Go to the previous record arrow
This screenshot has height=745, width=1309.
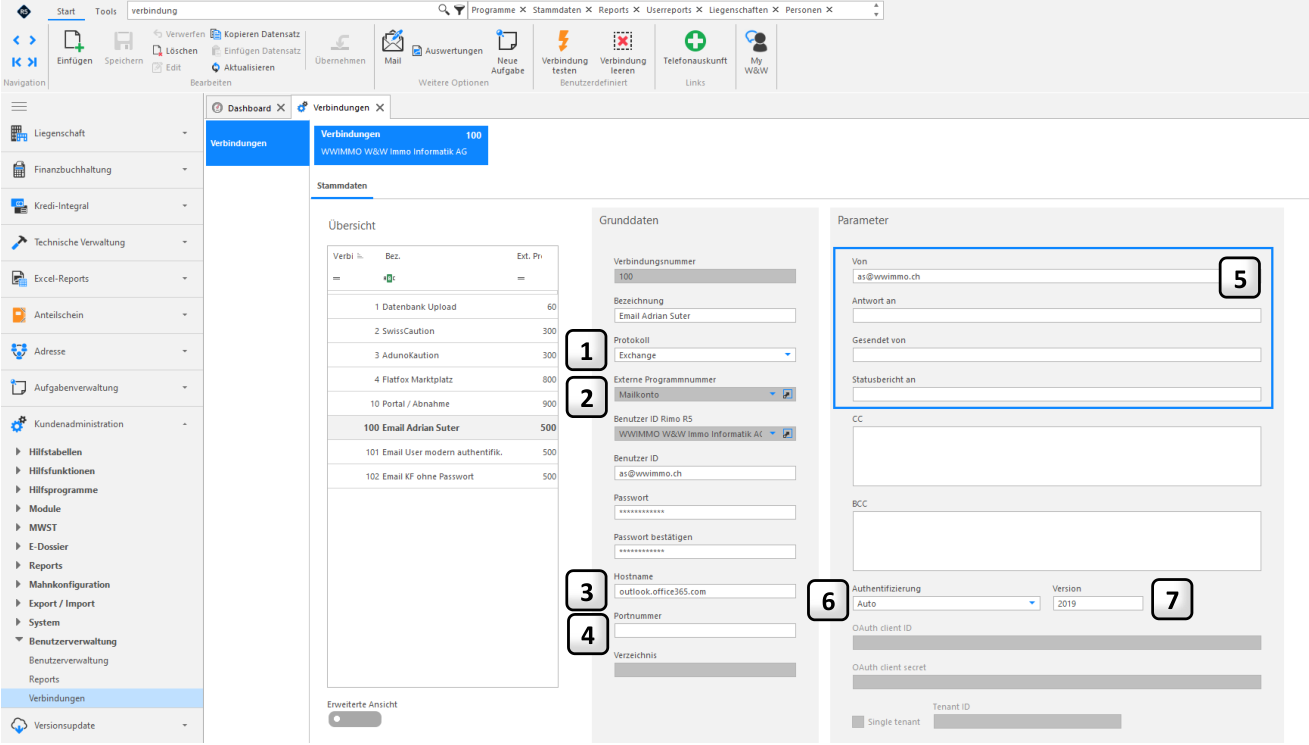click(x=17, y=40)
